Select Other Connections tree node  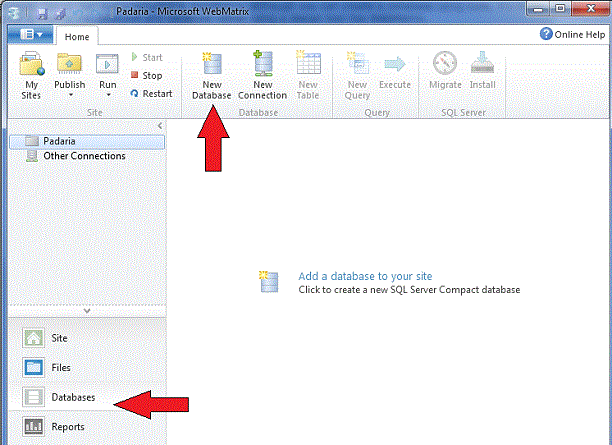click(84, 156)
